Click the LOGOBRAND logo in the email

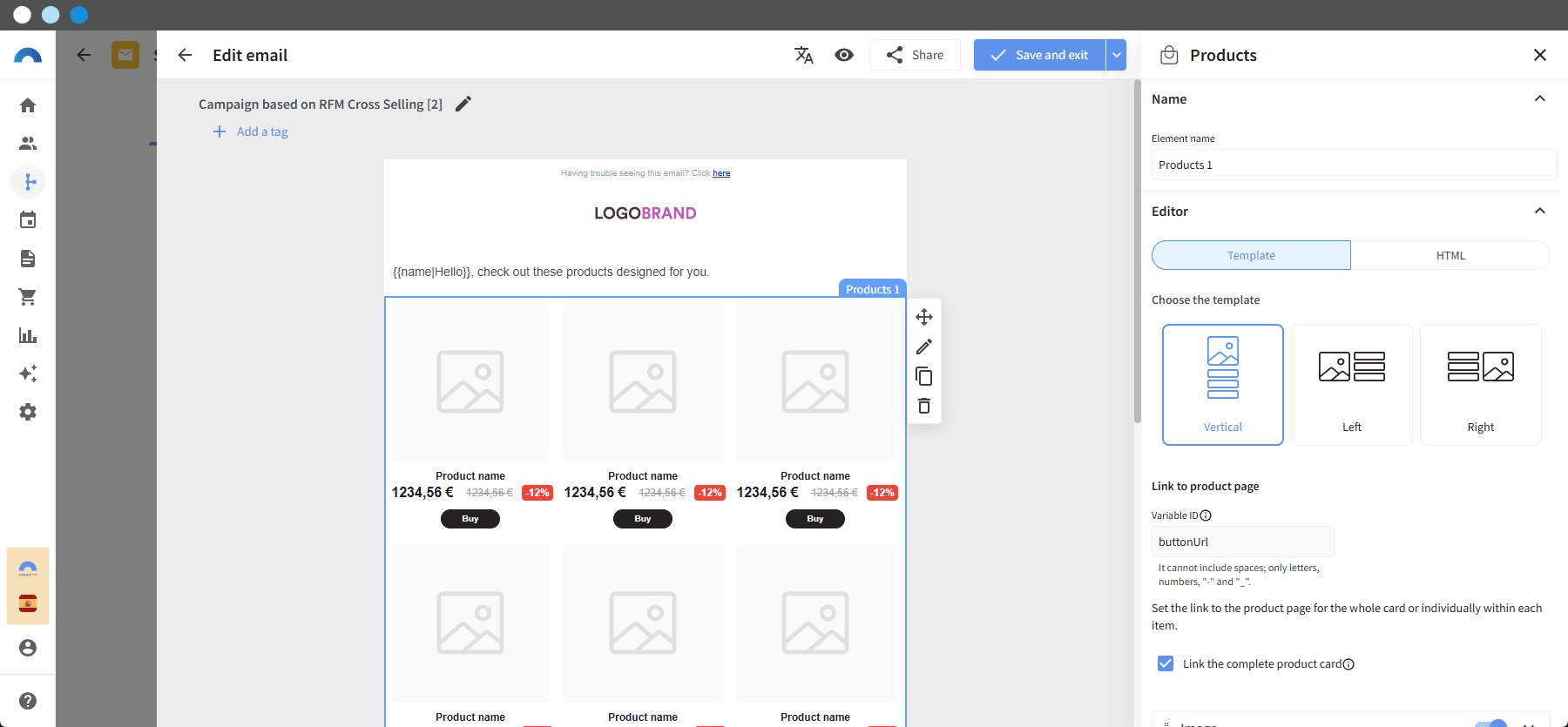(645, 213)
